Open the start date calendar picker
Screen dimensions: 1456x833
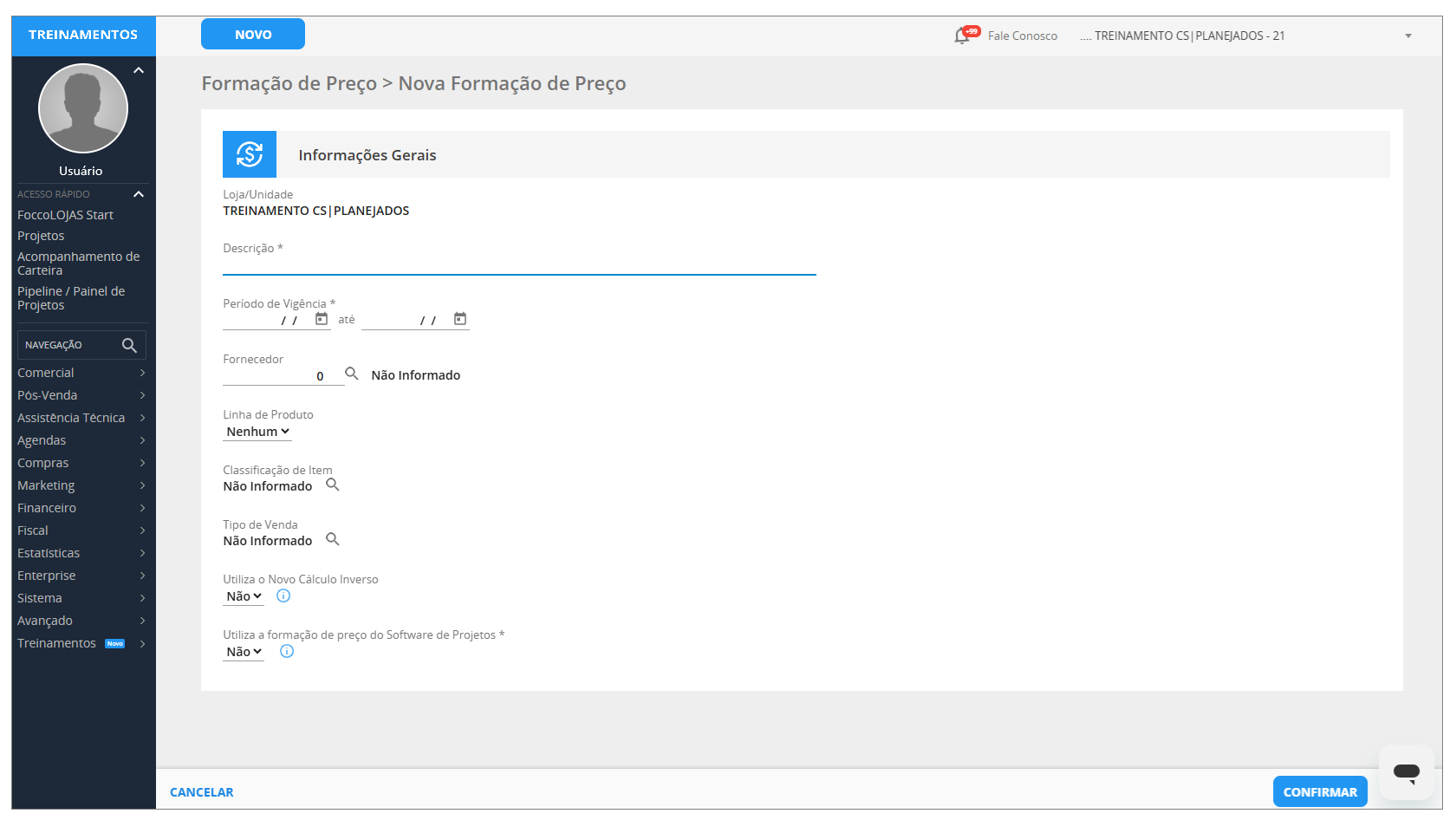point(322,319)
